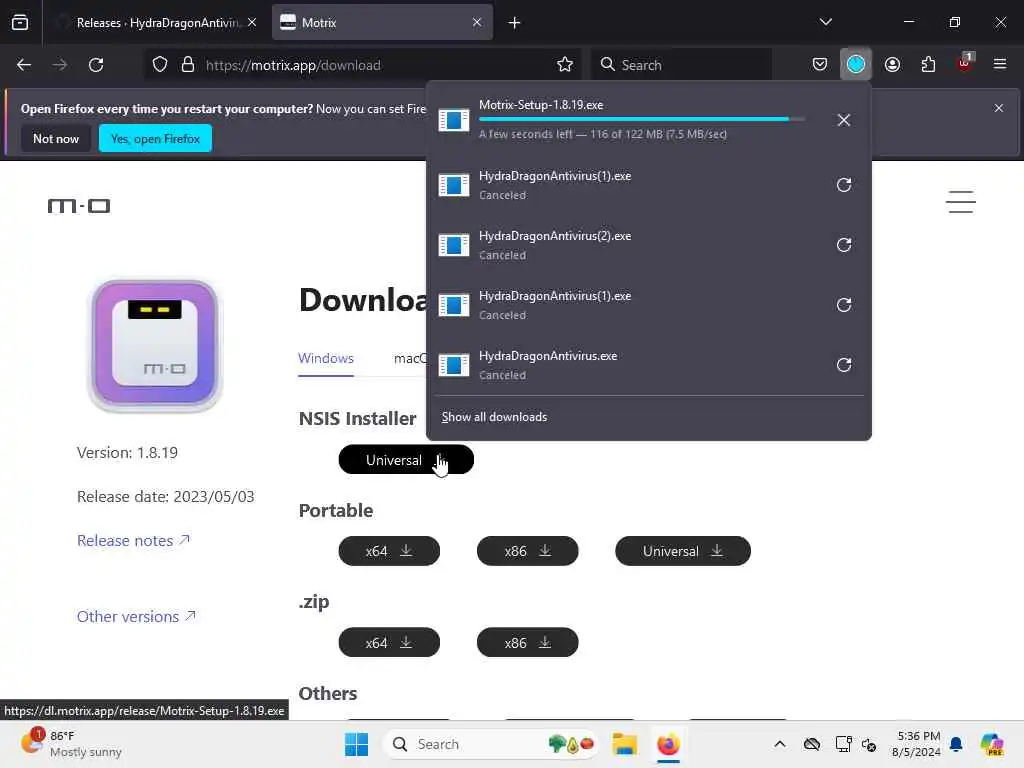The height and width of the screenshot is (768, 1024).
Task: Open the Firefox application menu
Action: click(x=1000, y=64)
